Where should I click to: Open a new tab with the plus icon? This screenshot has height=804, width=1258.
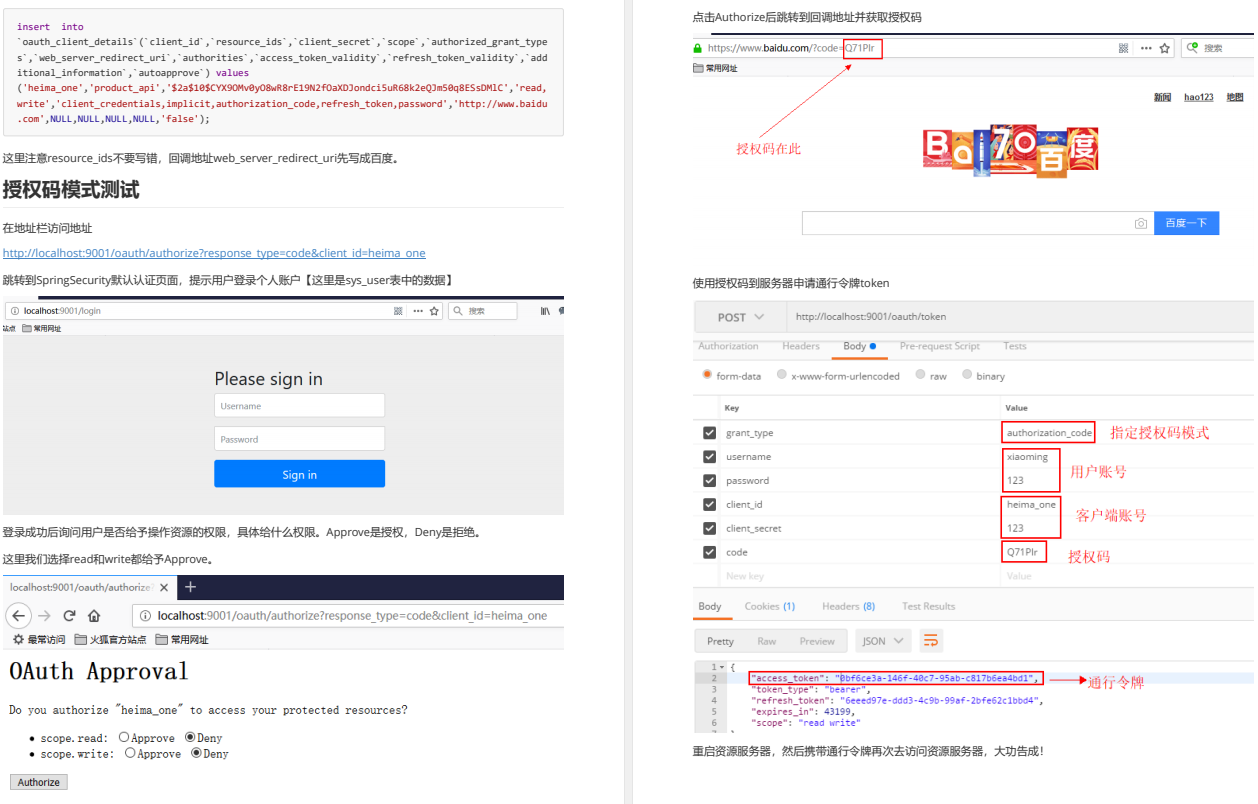[191, 587]
